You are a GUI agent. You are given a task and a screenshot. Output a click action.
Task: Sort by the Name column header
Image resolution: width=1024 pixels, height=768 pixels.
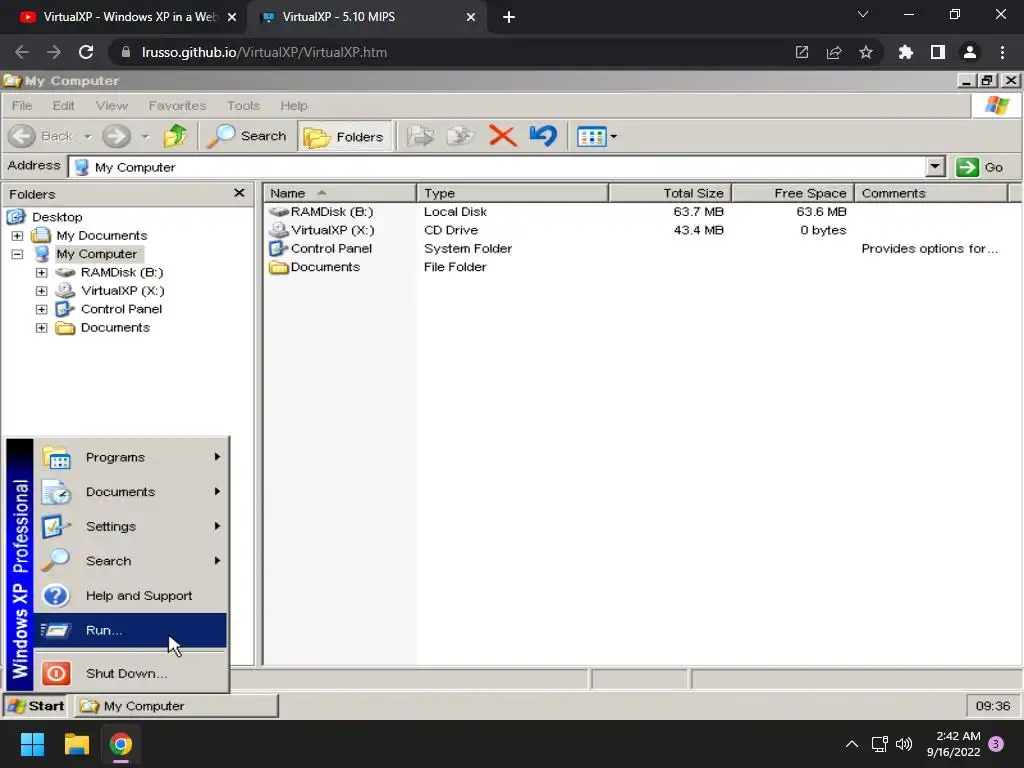click(340, 193)
